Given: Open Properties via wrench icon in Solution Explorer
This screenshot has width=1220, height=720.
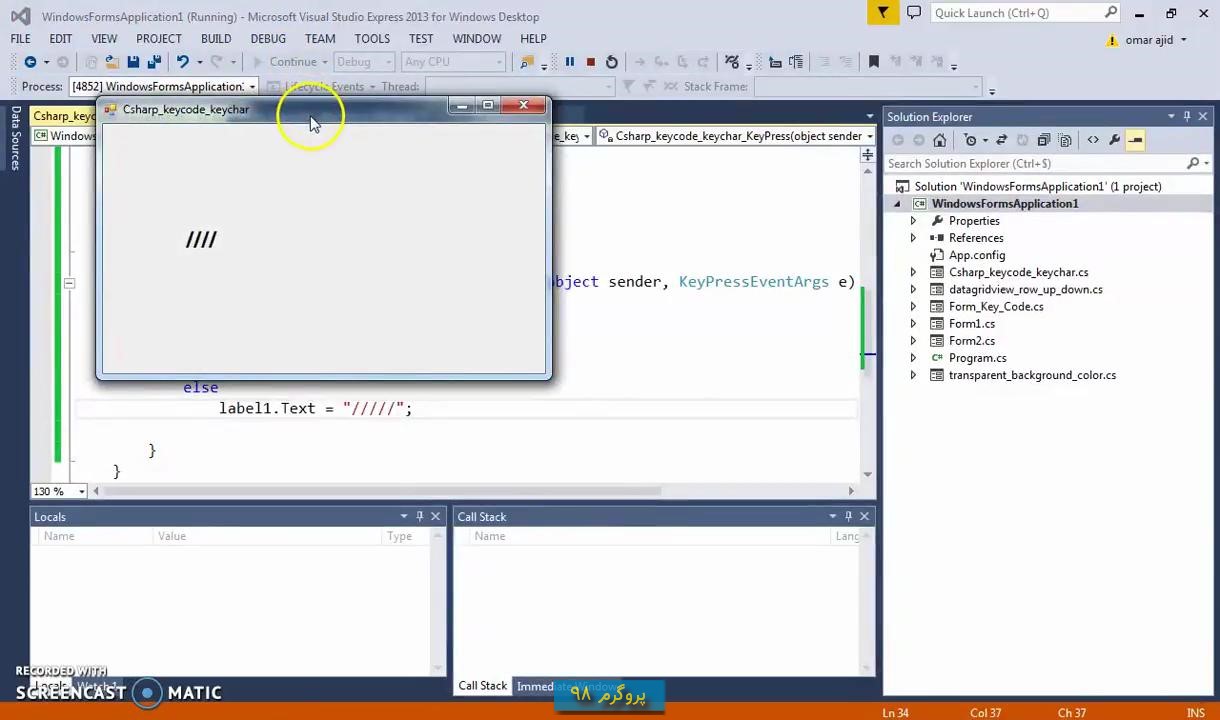Looking at the screenshot, I should coord(1114,141).
